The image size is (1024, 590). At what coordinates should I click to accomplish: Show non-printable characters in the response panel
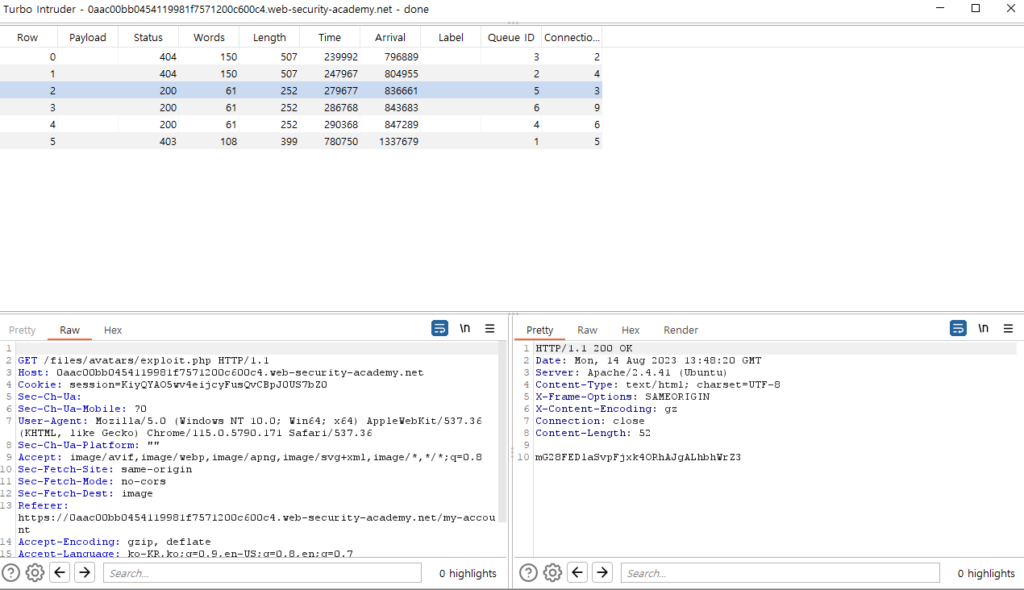pyautogui.click(x=984, y=328)
